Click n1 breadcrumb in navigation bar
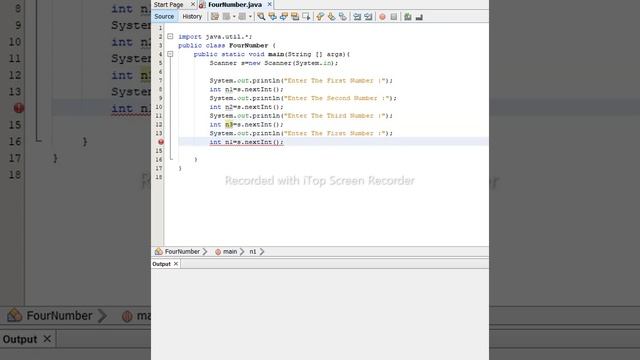Screen dimensions: 640x360 tap(253, 251)
